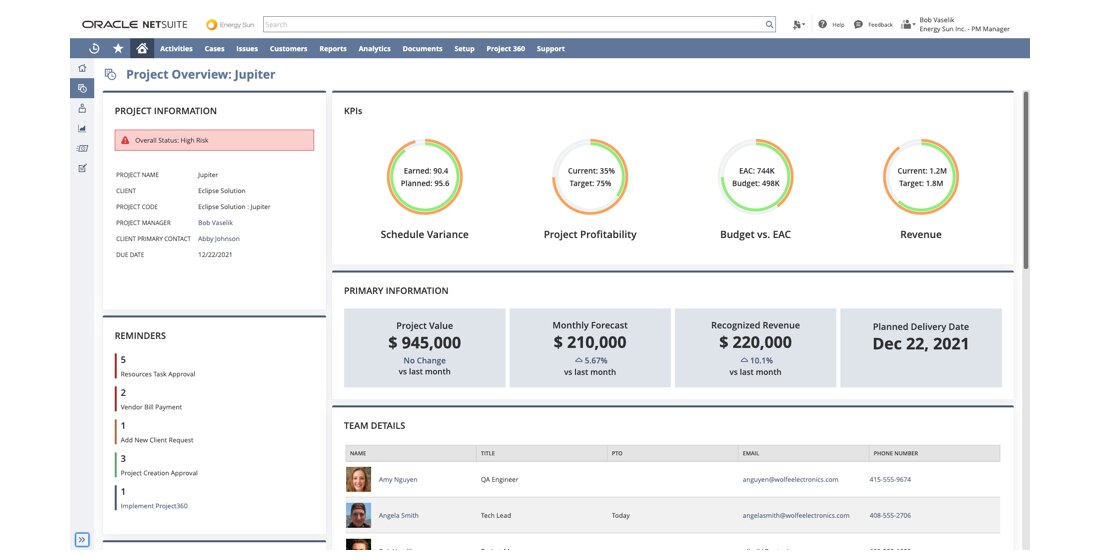
Task: Open the Project 360 menu
Action: click(505, 48)
